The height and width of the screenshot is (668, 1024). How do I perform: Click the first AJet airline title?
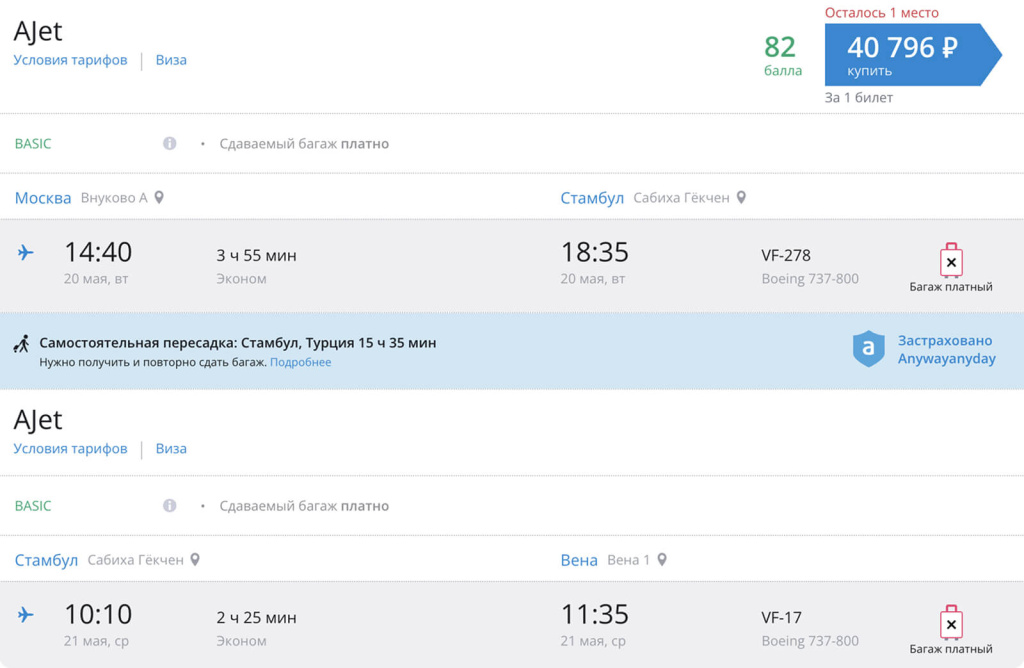[x=38, y=31]
